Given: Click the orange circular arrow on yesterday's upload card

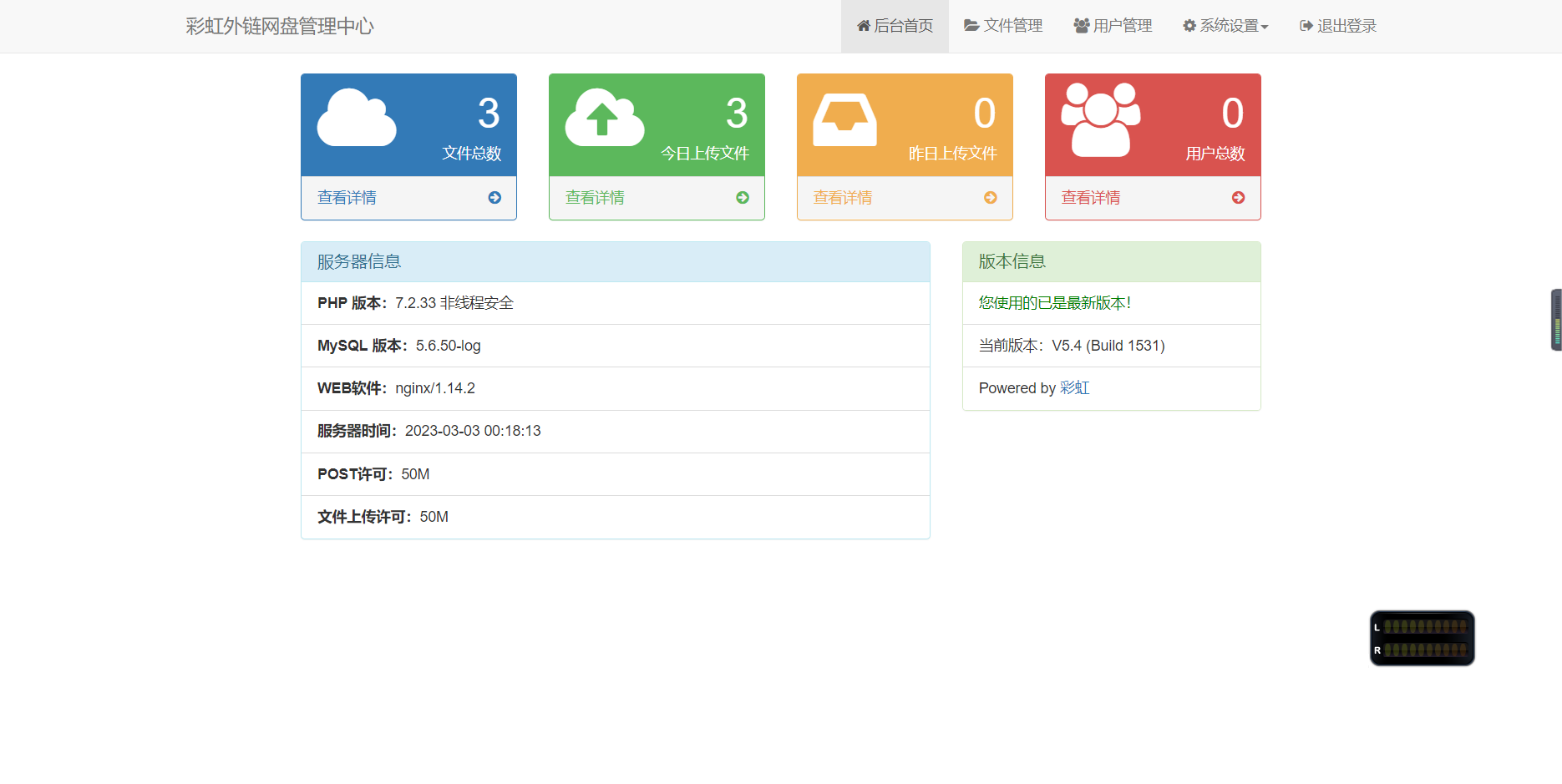Looking at the screenshot, I should (x=991, y=198).
